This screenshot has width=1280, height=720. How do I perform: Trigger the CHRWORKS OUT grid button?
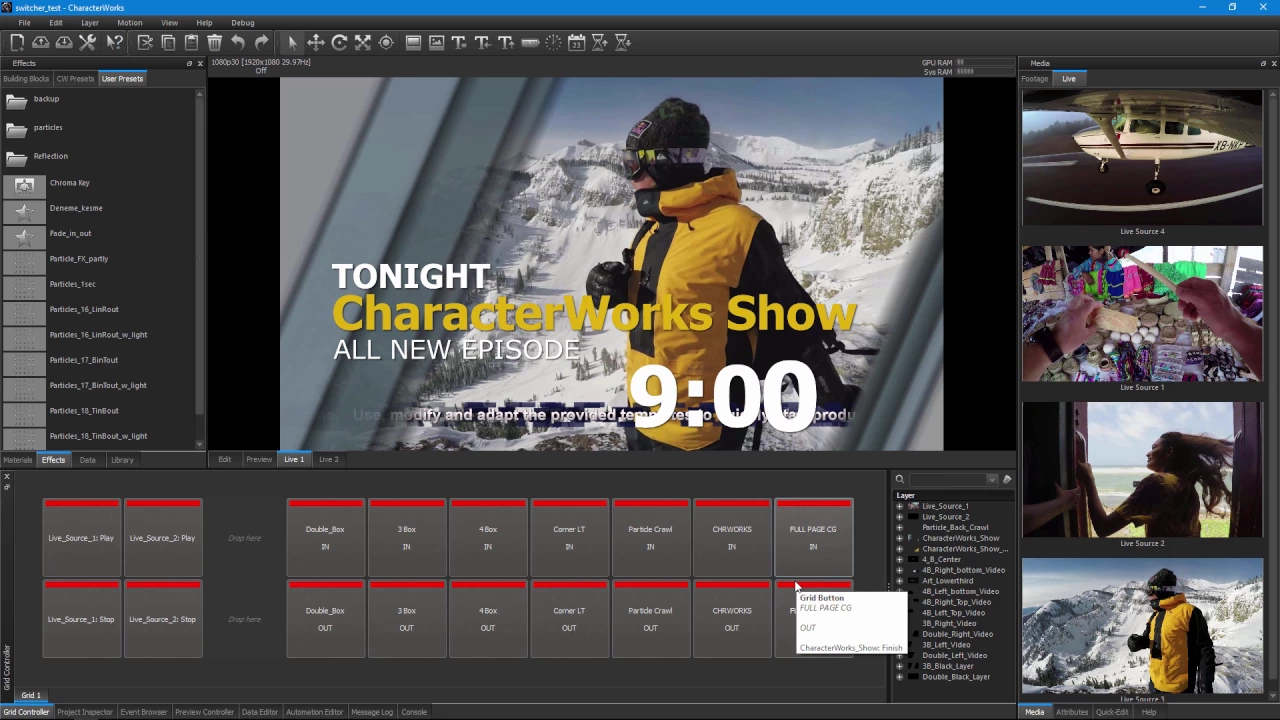pos(732,618)
